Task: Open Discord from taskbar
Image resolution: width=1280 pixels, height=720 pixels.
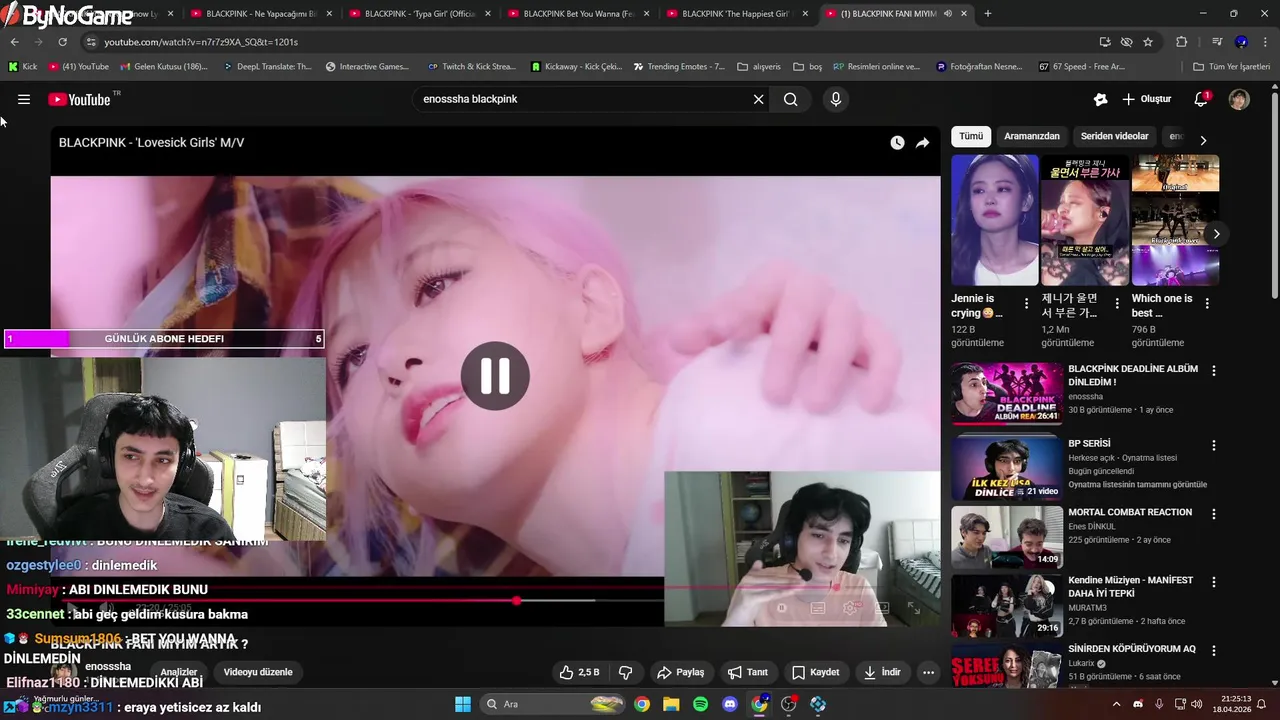Action: pyautogui.click(x=730, y=704)
